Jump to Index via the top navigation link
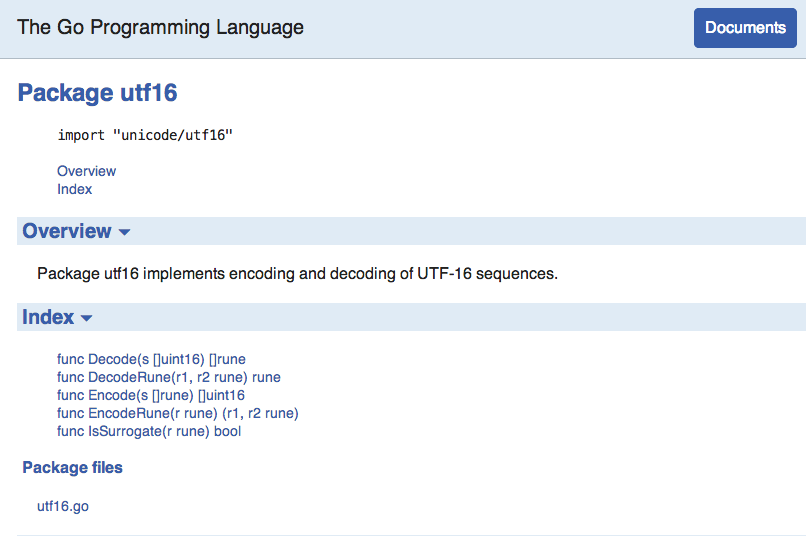The height and width of the screenshot is (536, 806). 74,189
